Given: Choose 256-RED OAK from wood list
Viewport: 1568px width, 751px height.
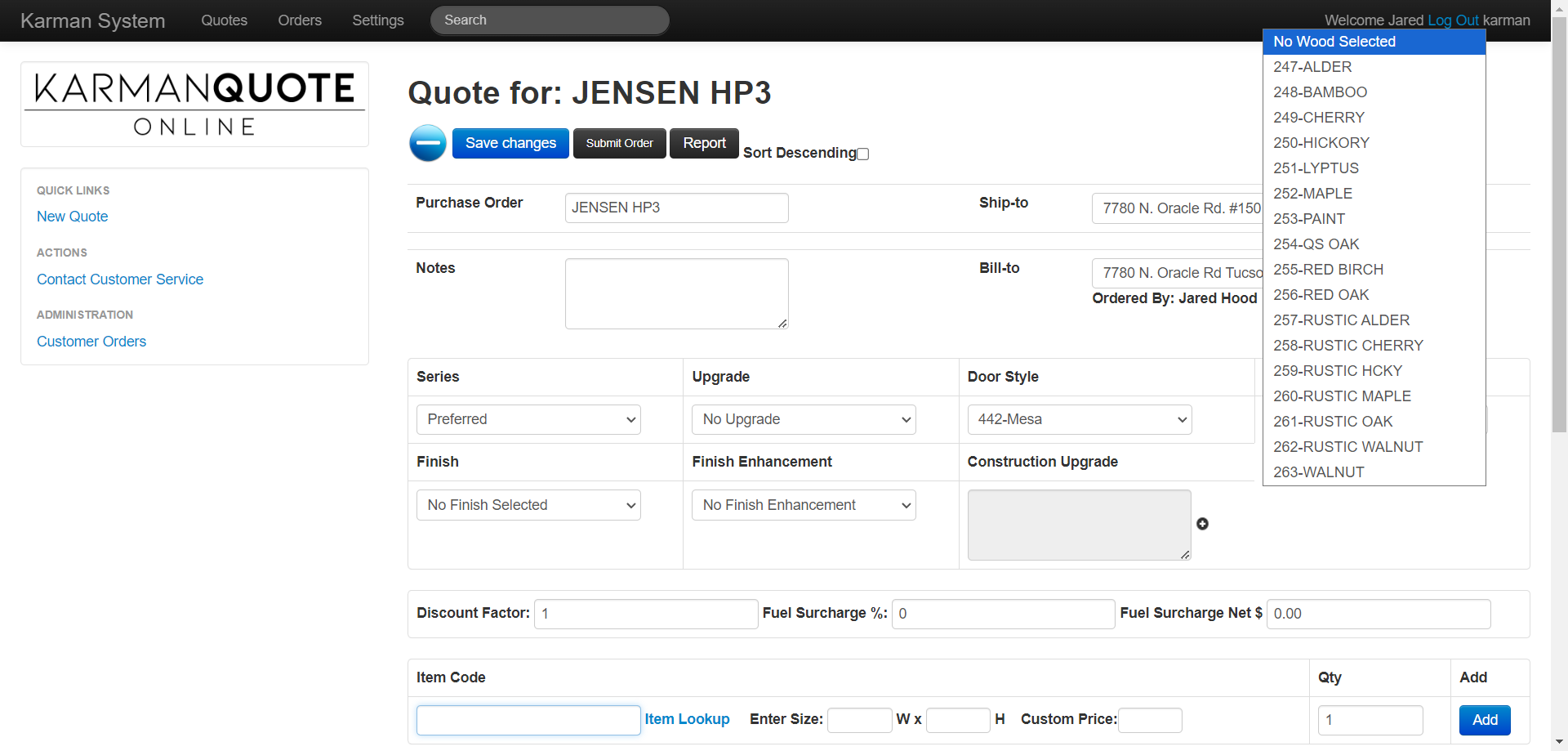Looking at the screenshot, I should (x=1374, y=295).
